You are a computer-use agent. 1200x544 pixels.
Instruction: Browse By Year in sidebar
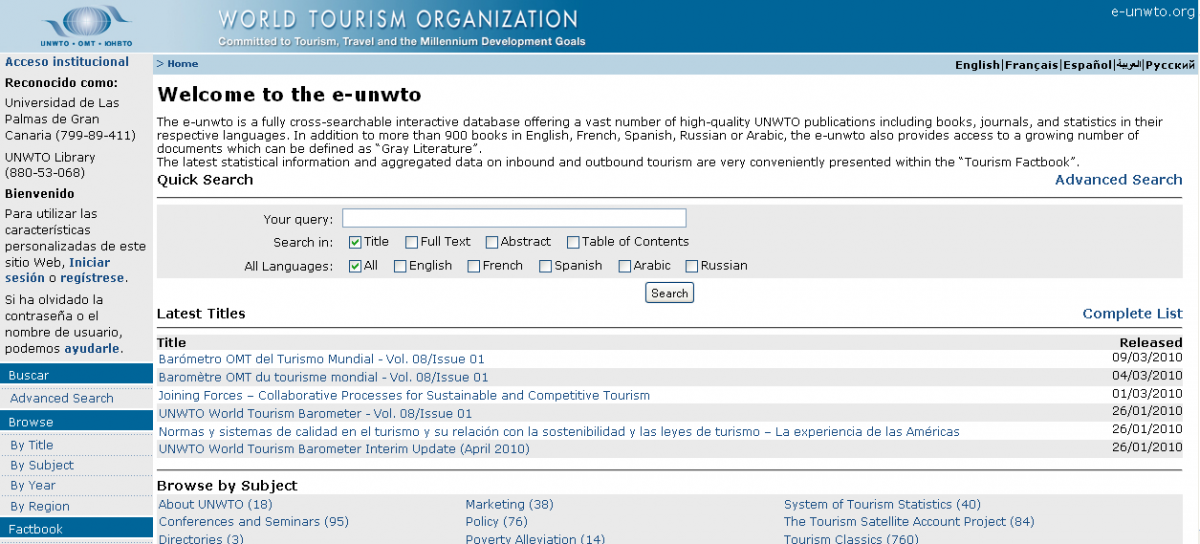click(33, 486)
